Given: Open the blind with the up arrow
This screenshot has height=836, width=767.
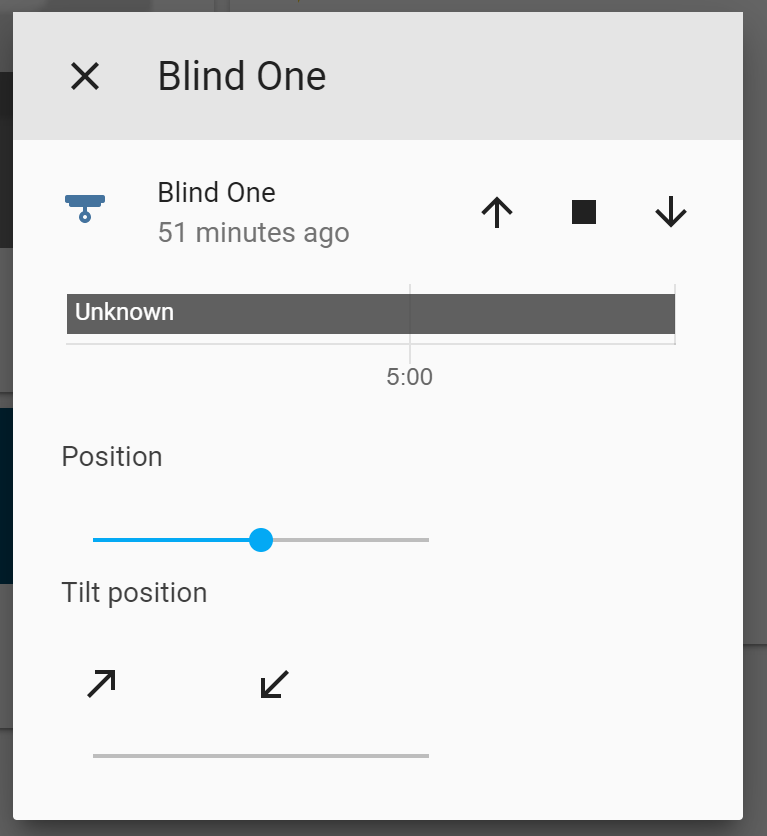Looking at the screenshot, I should 497,212.
